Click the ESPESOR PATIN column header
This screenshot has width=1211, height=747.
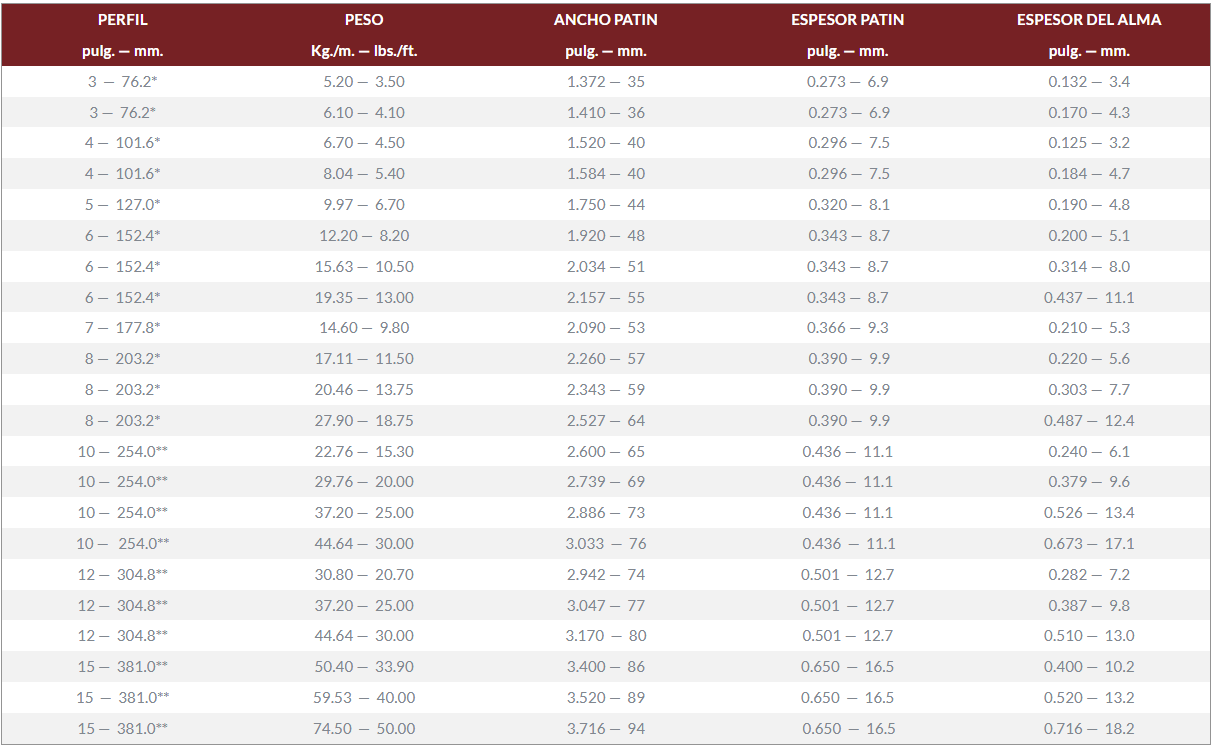[848, 20]
